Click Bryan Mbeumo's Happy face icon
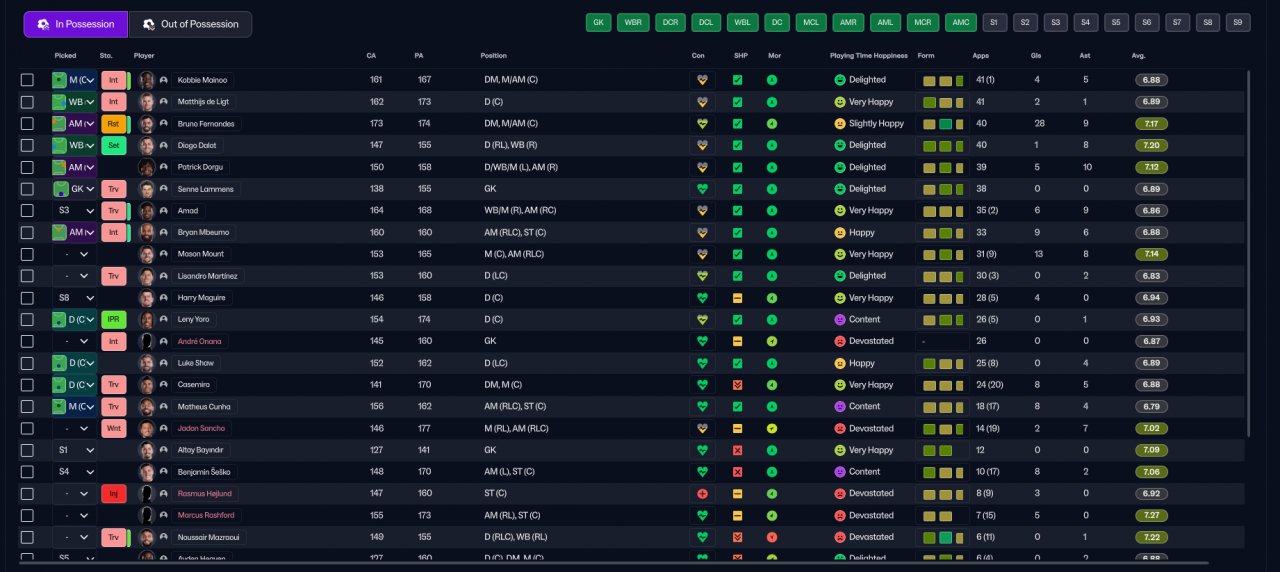This screenshot has width=1280, height=572. 840,233
